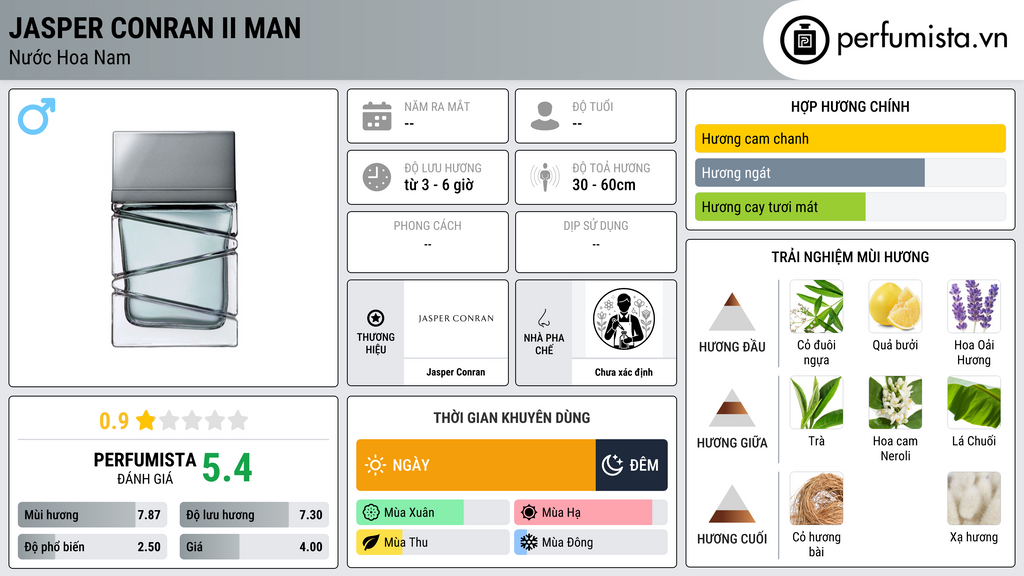Click the Mùa Đông snowflake icon

pyautogui.click(x=529, y=542)
